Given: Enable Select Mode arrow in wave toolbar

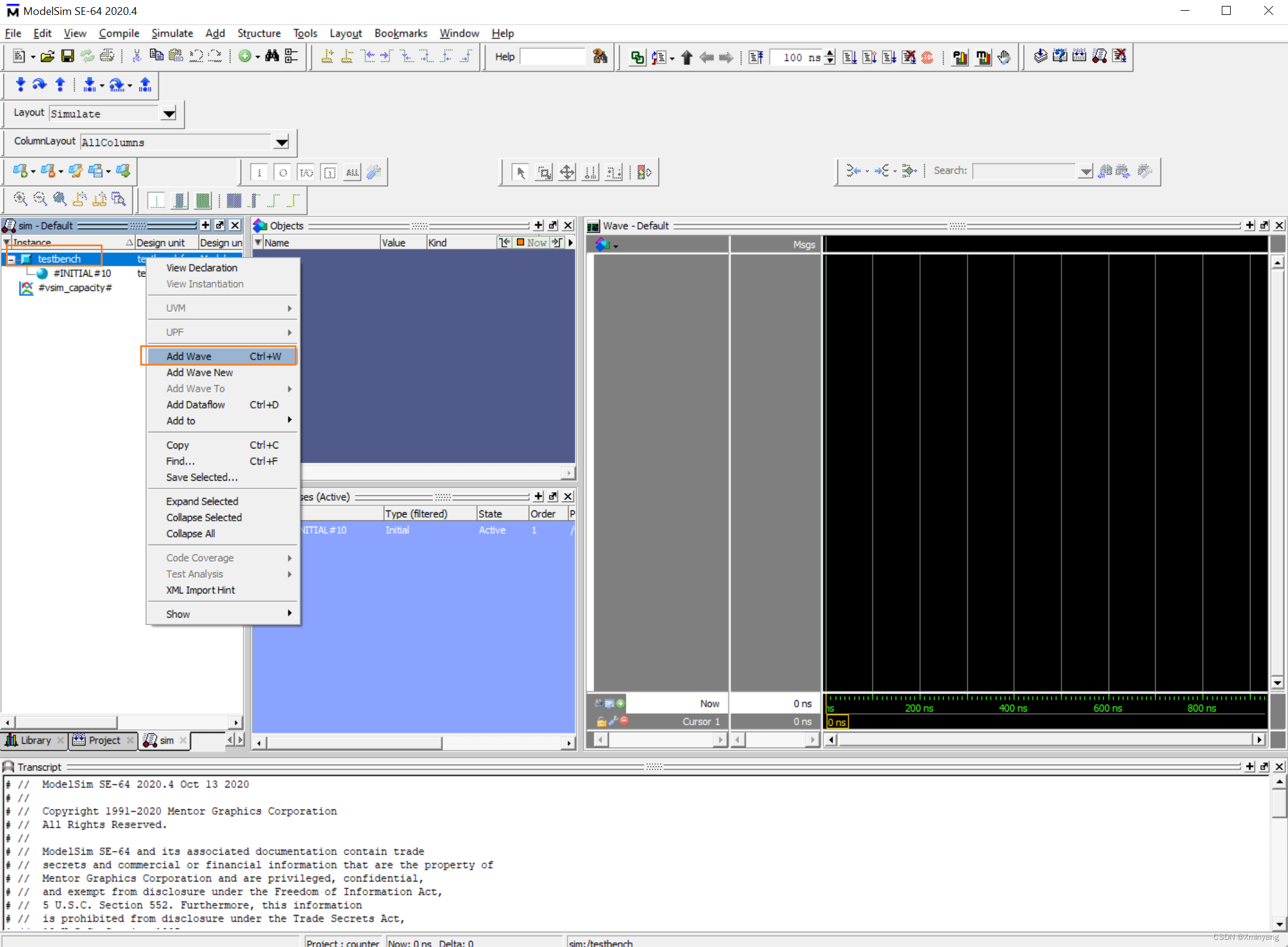Looking at the screenshot, I should [x=520, y=172].
